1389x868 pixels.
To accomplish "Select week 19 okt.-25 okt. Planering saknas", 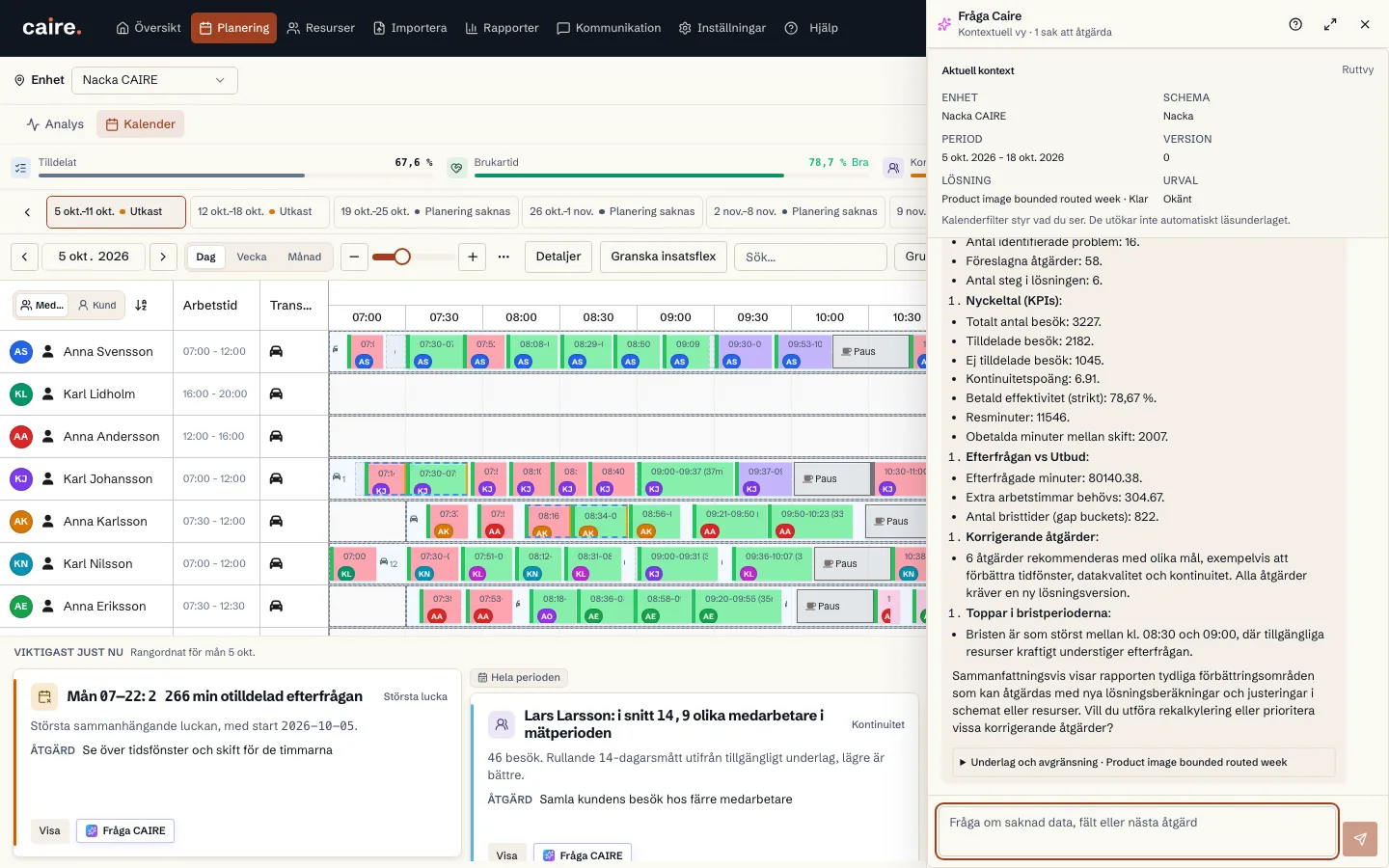I will 425,212.
